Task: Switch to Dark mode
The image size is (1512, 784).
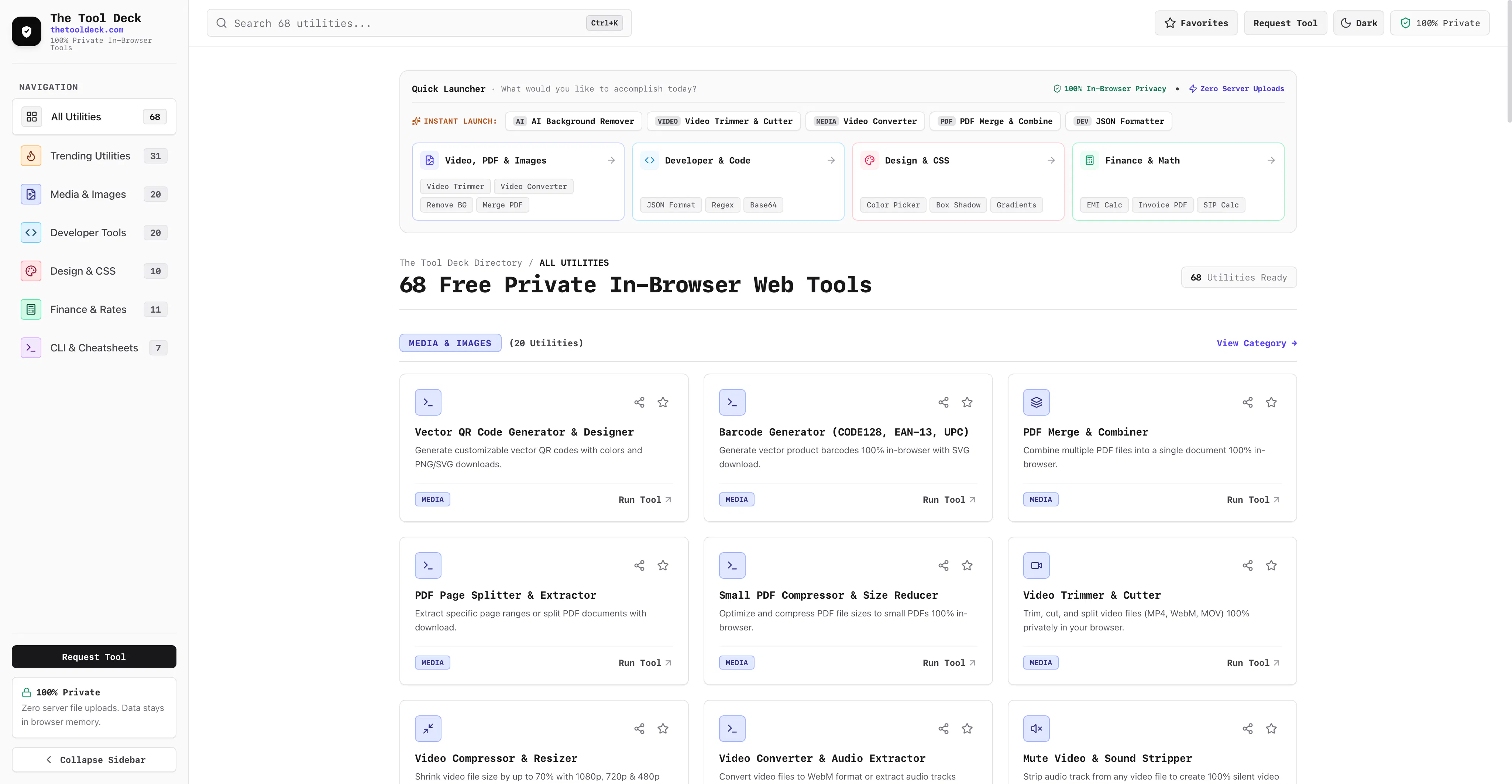Action: click(x=1358, y=23)
